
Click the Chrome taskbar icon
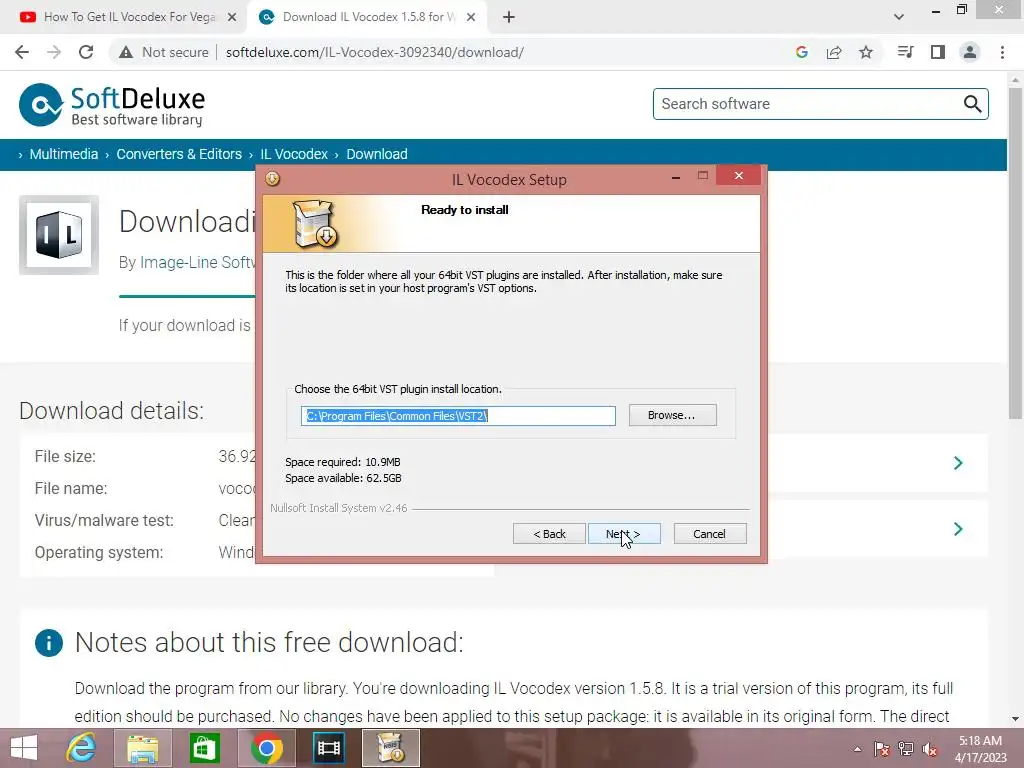(x=266, y=748)
